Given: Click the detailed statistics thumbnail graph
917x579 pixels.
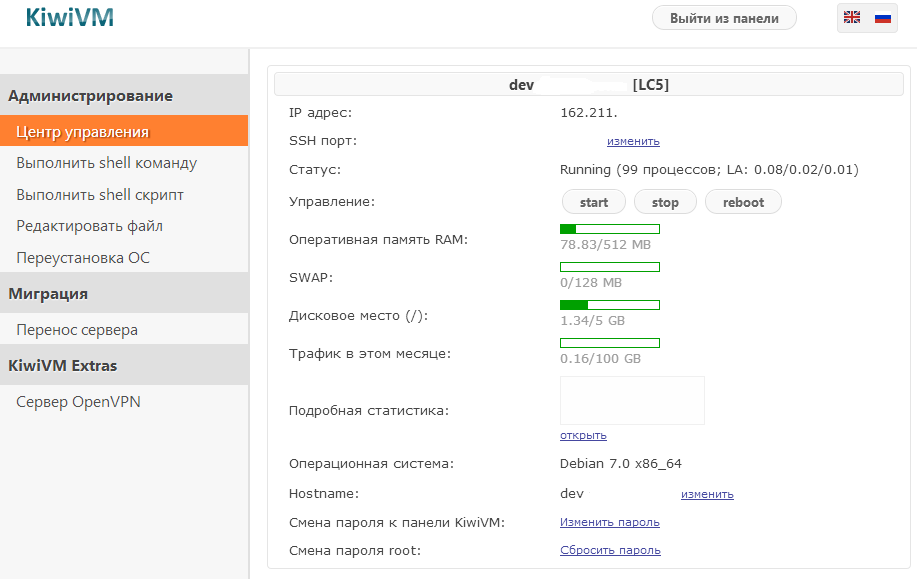Looking at the screenshot, I should point(632,400).
